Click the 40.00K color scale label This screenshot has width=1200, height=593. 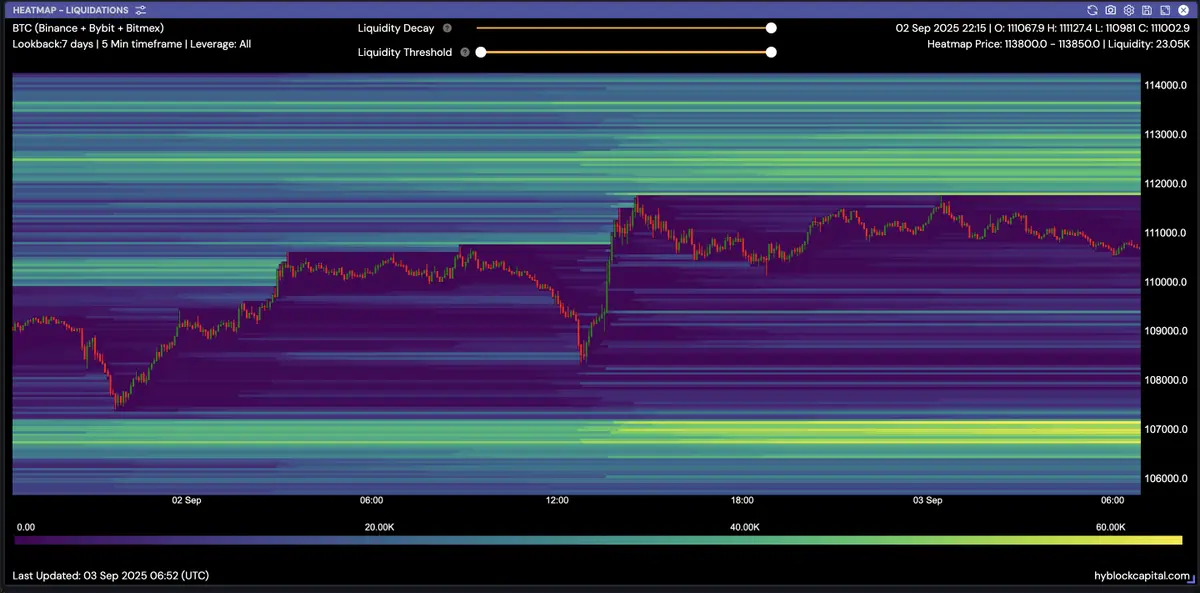[x=744, y=526]
